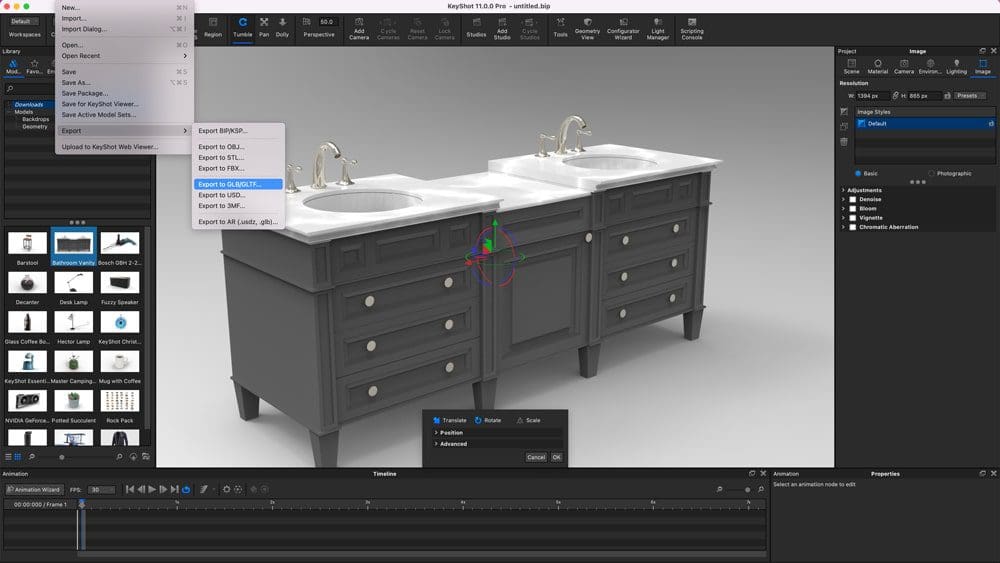Viewport: 1000px width, 563px height.
Task: Enable the Denoise checkbox
Action: point(853,200)
